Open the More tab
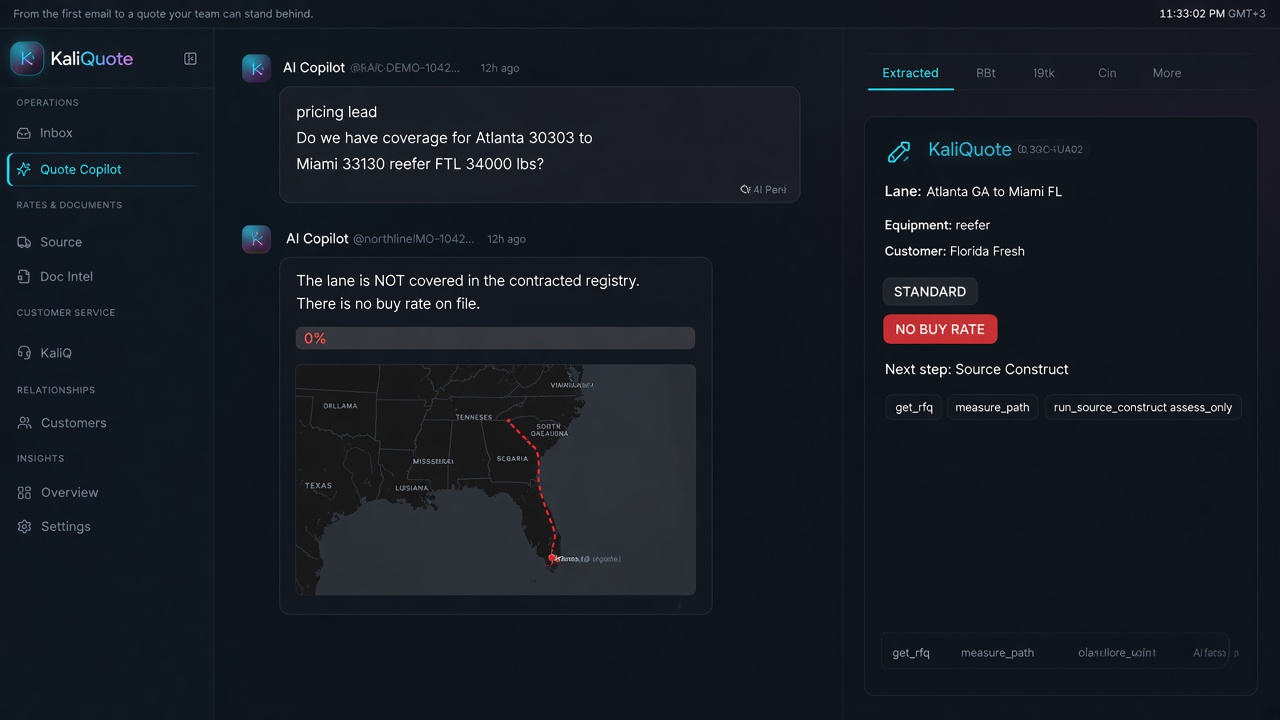1280x720 pixels. tap(1167, 73)
